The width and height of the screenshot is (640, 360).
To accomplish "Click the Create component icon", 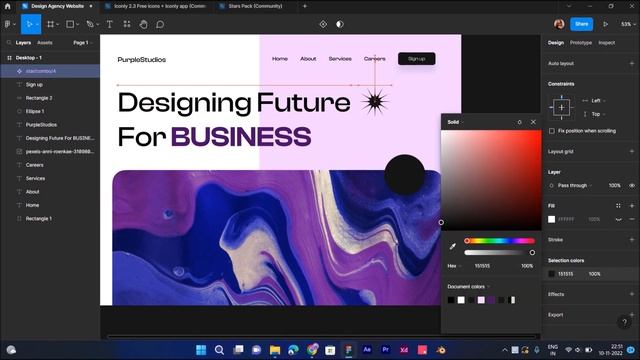I will click(323, 24).
